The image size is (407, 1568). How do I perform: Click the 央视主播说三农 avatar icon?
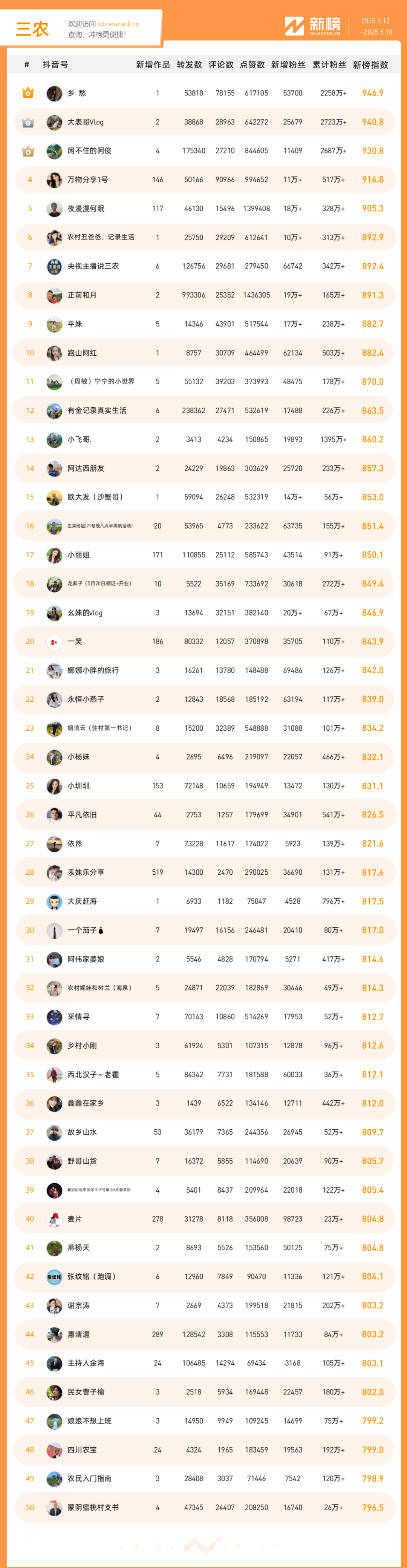pyautogui.click(x=54, y=267)
